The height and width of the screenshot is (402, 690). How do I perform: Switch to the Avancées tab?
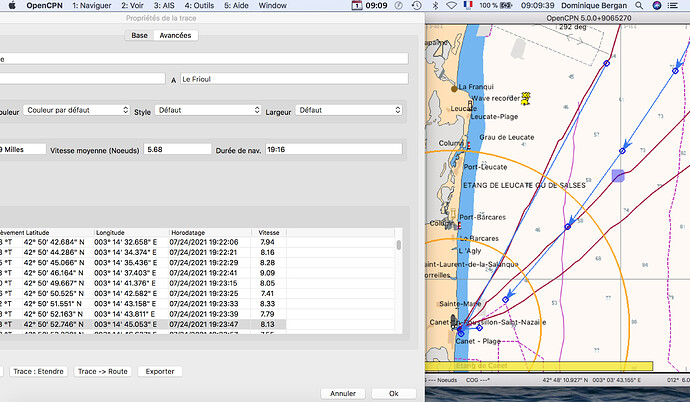175,35
